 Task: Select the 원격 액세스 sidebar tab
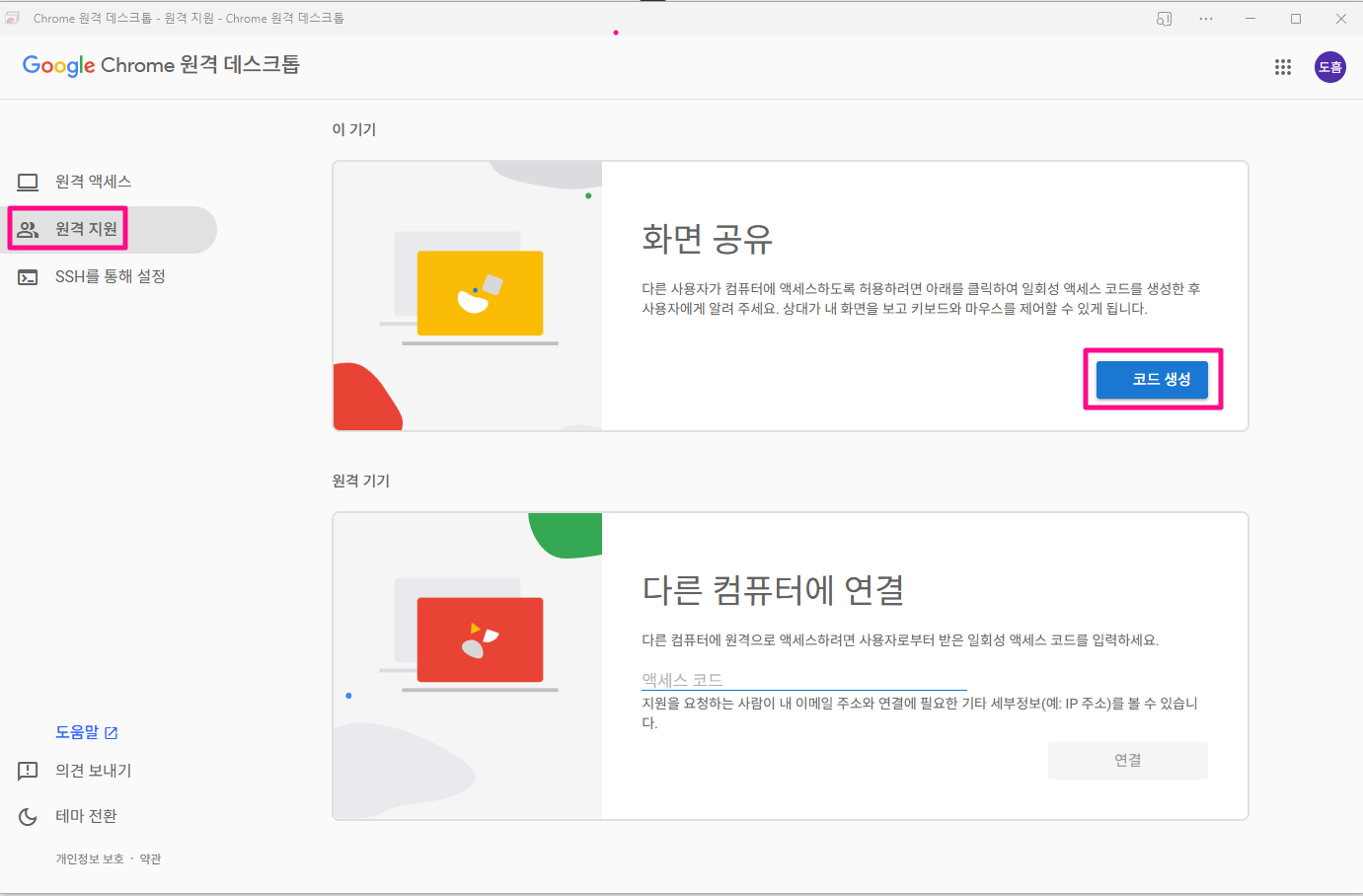click(x=109, y=182)
